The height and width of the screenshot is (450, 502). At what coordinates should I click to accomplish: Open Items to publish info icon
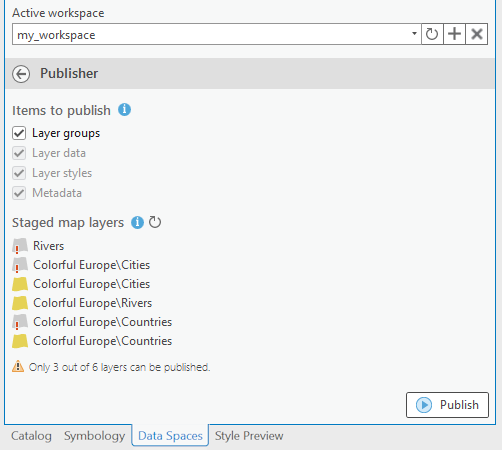124,109
